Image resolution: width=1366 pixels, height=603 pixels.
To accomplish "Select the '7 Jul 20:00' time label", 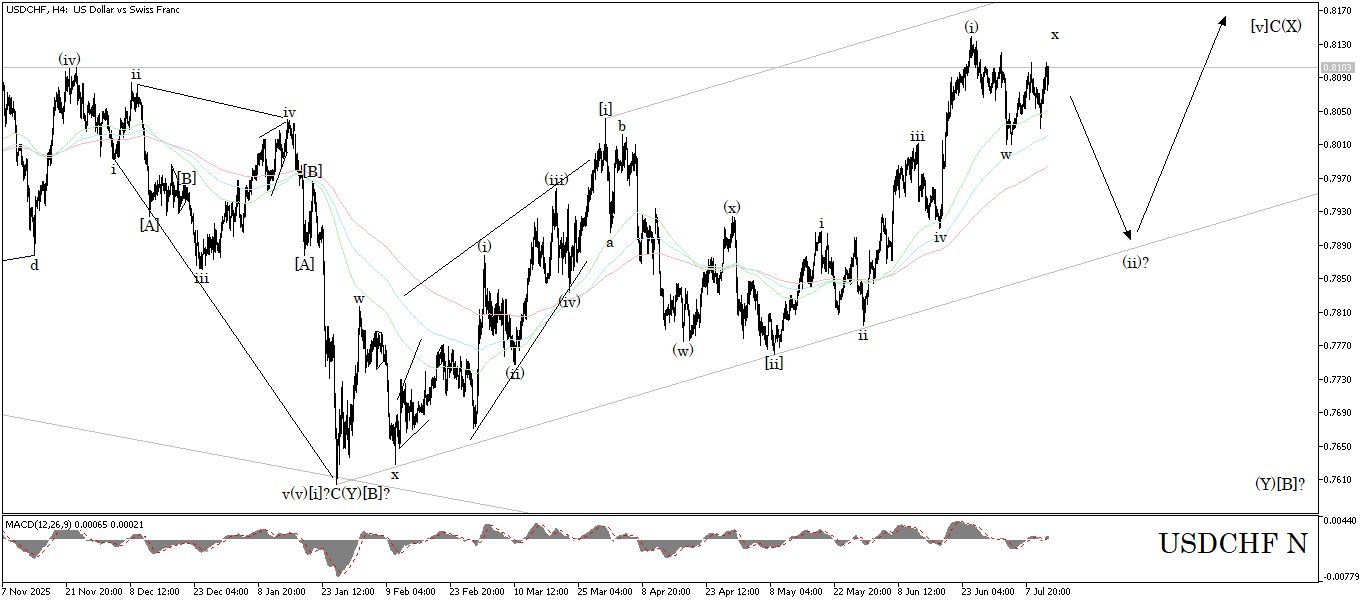I will [x=1047, y=591].
